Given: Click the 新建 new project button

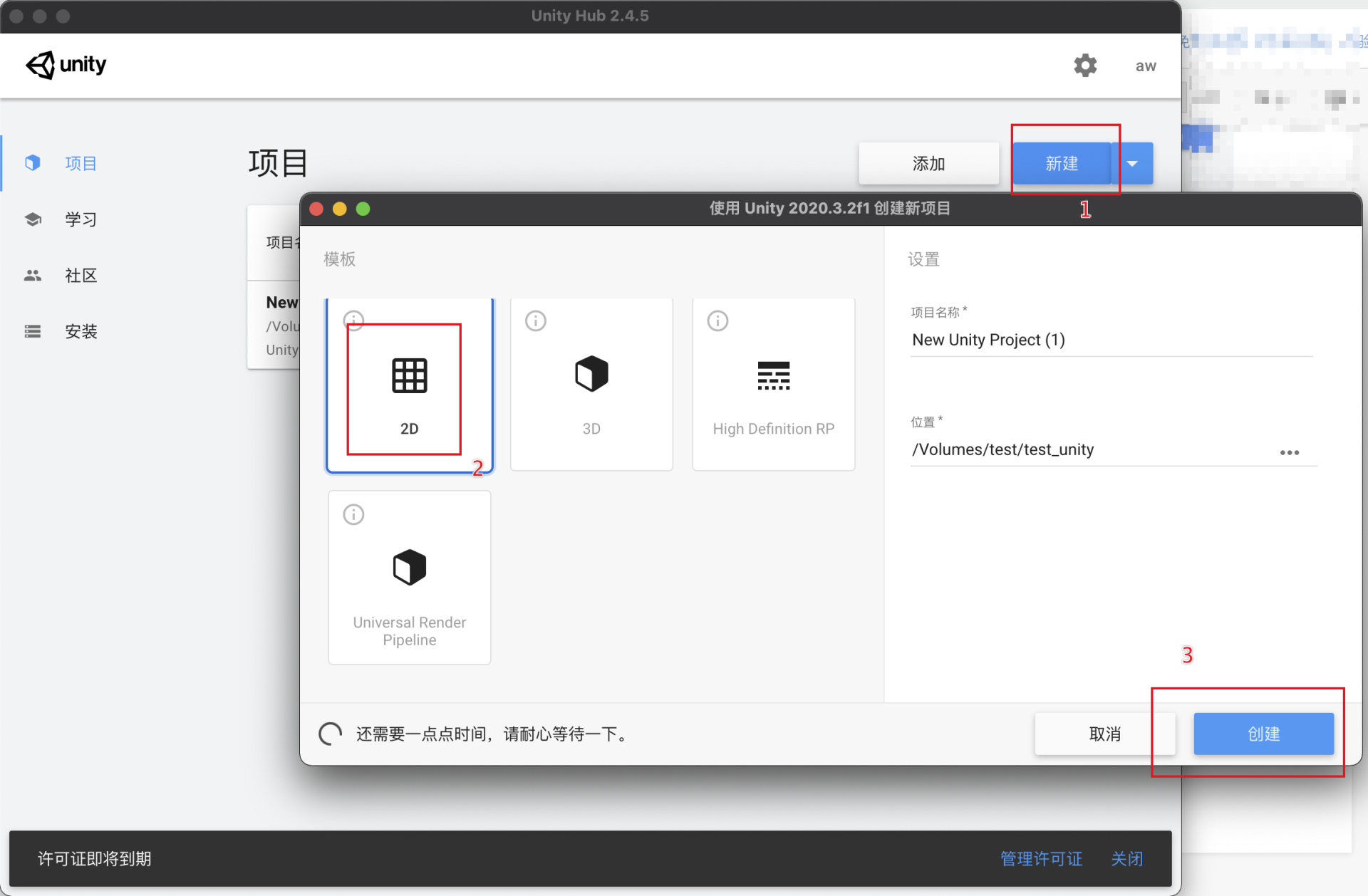Looking at the screenshot, I should coord(1062,163).
